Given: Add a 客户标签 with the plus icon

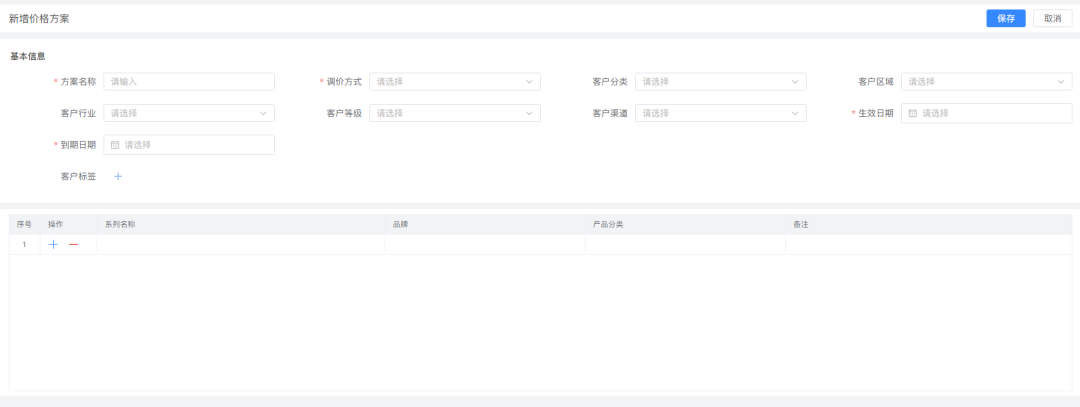Looking at the screenshot, I should click(118, 176).
